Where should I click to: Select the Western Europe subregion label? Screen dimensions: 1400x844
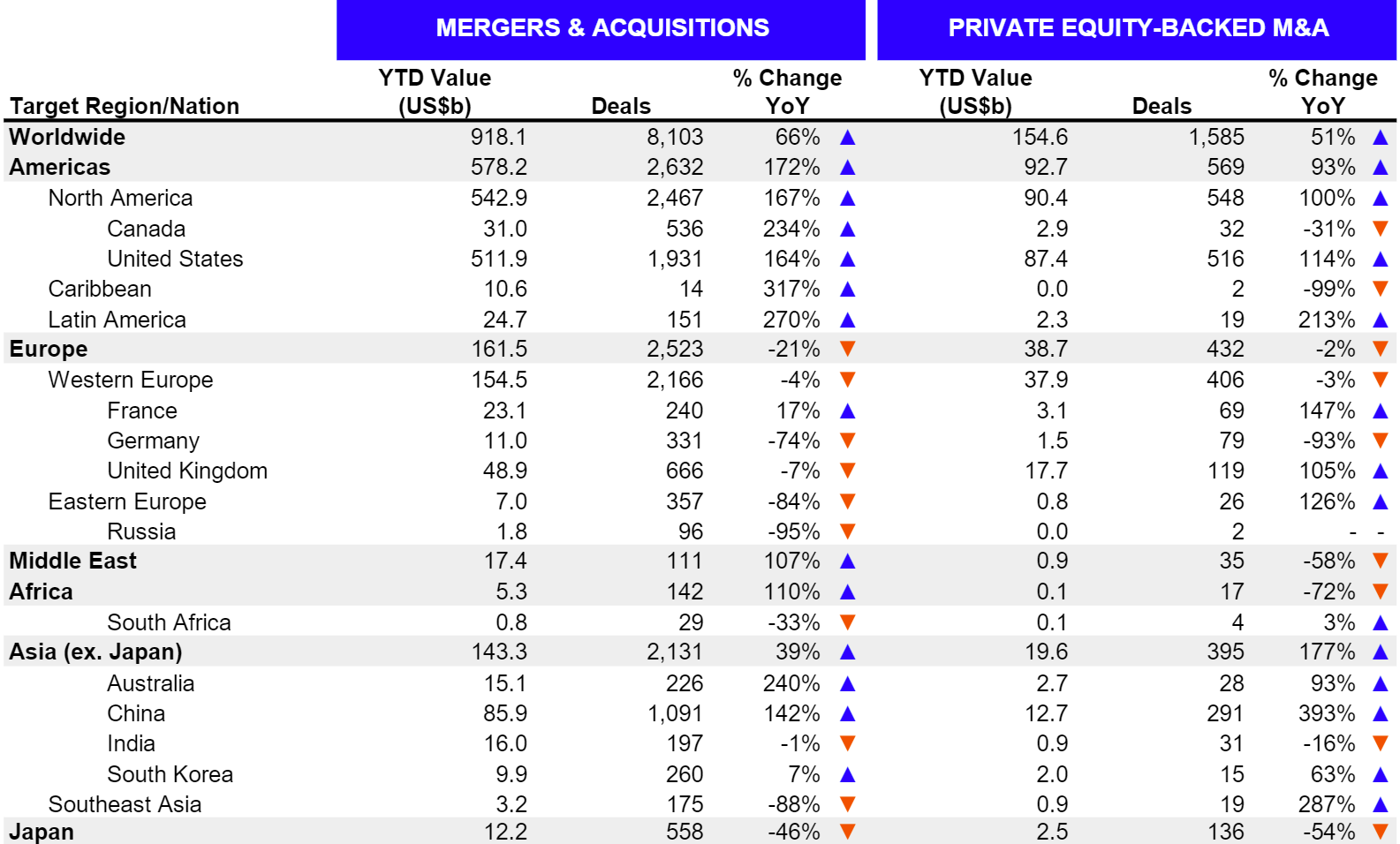pyautogui.click(x=131, y=380)
